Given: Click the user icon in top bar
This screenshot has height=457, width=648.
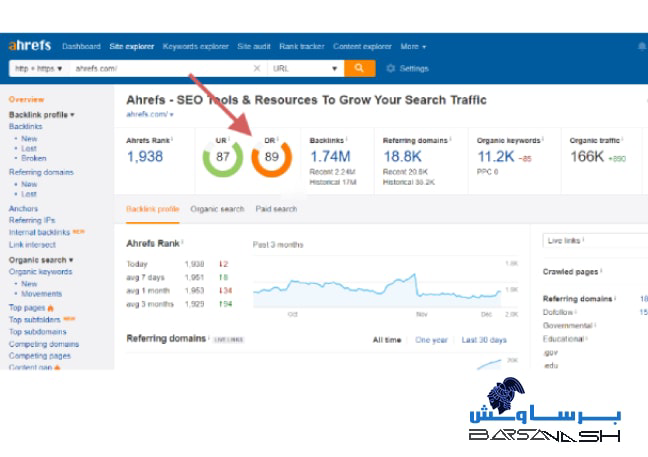Looking at the screenshot, I should click(x=641, y=46).
